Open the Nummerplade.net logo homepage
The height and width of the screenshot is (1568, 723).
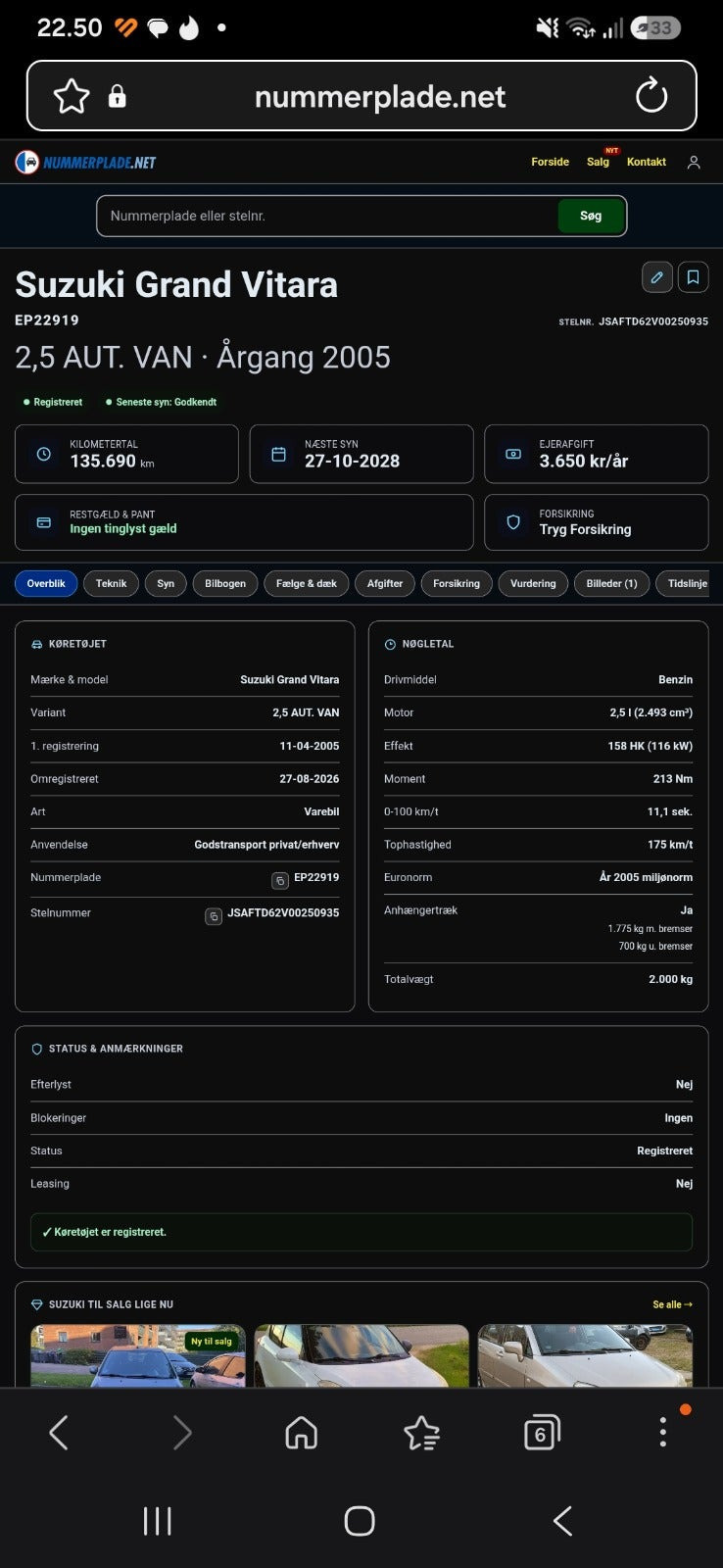85,162
